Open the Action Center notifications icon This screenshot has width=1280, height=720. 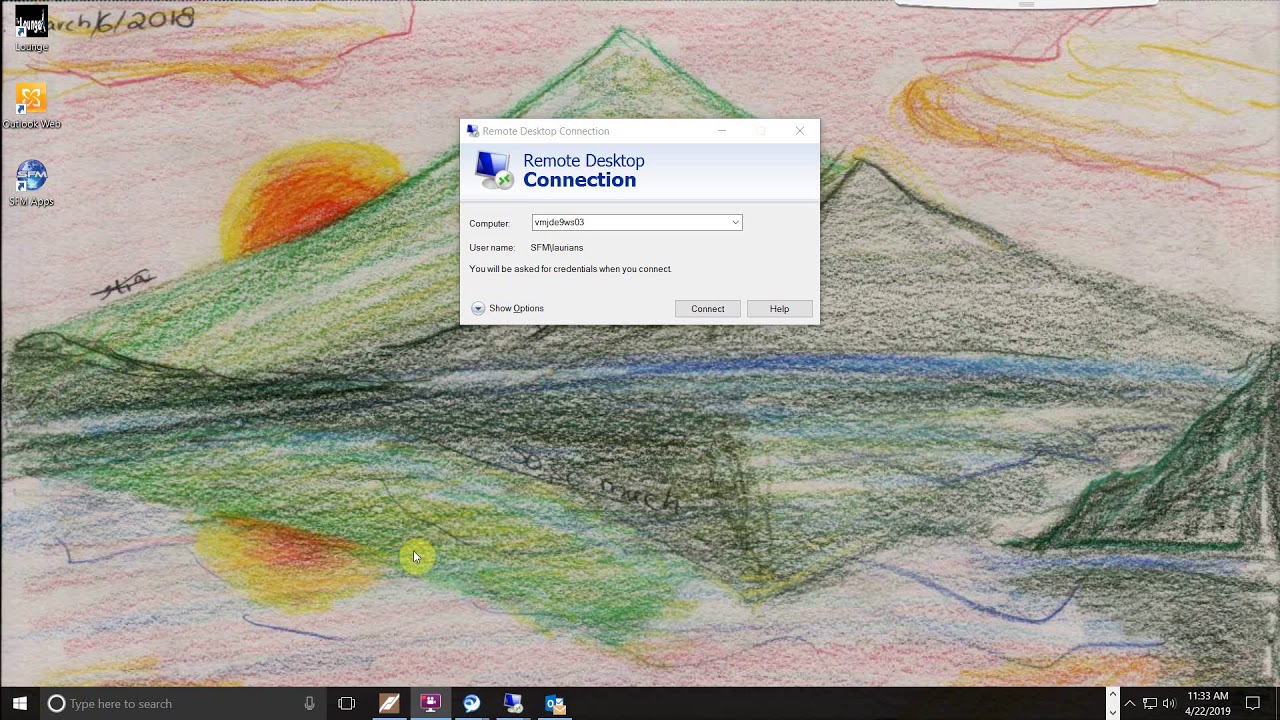click(x=1253, y=703)
